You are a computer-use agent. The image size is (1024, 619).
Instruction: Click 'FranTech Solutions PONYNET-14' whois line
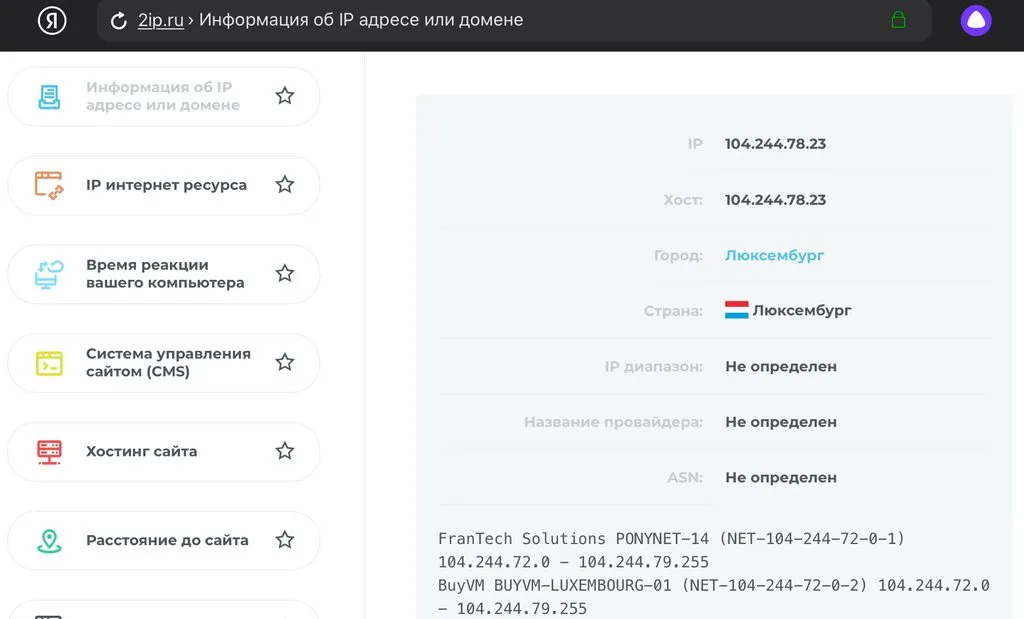tap(671, 539)
